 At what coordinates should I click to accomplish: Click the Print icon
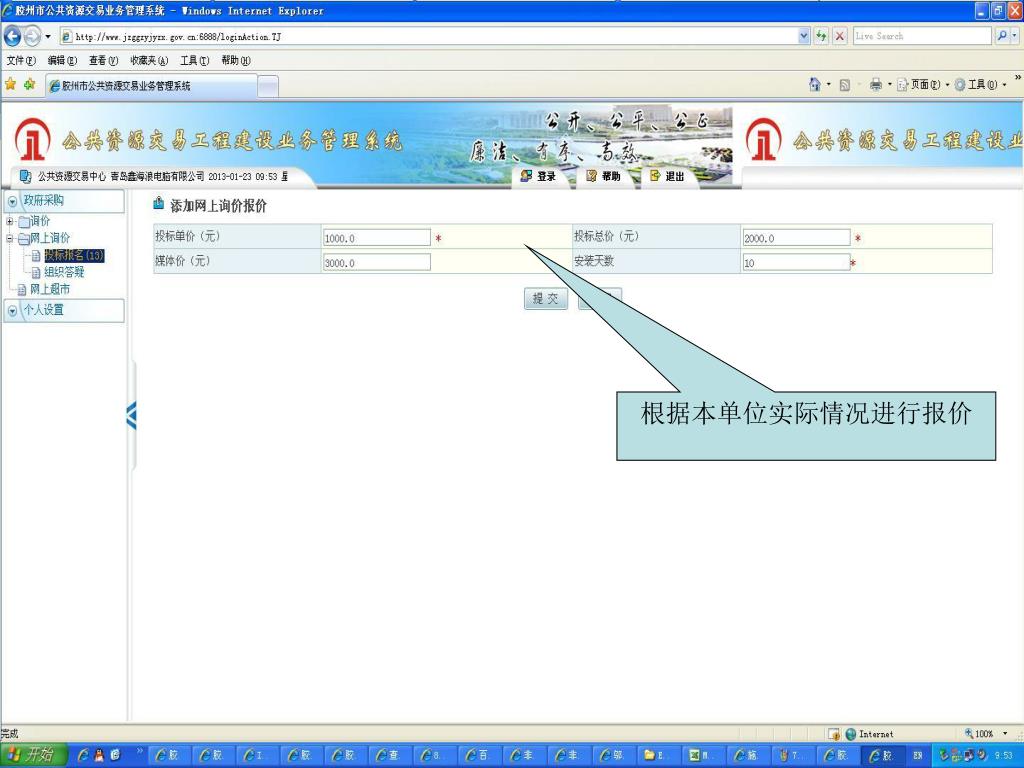click(876, 85)
